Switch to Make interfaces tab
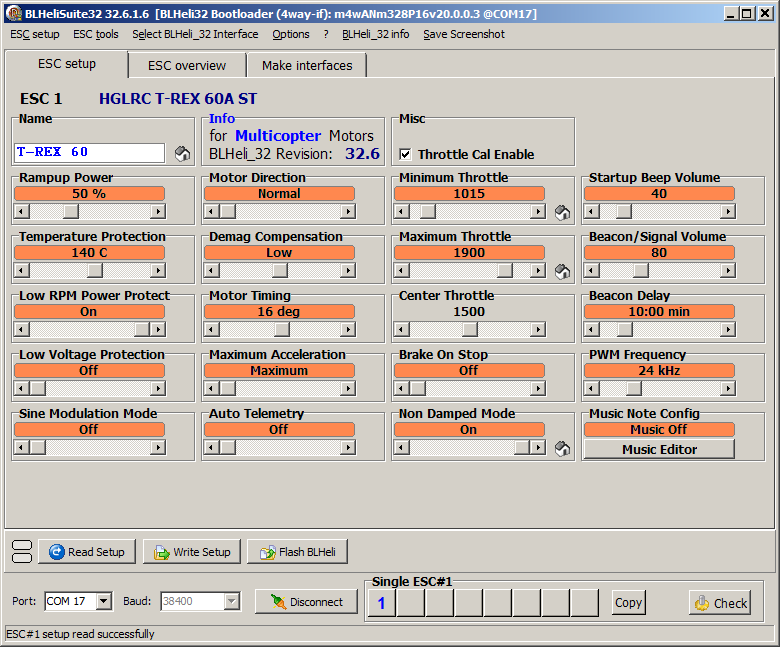780x647 pixels. pyautogui.click(x=307, y=66)
